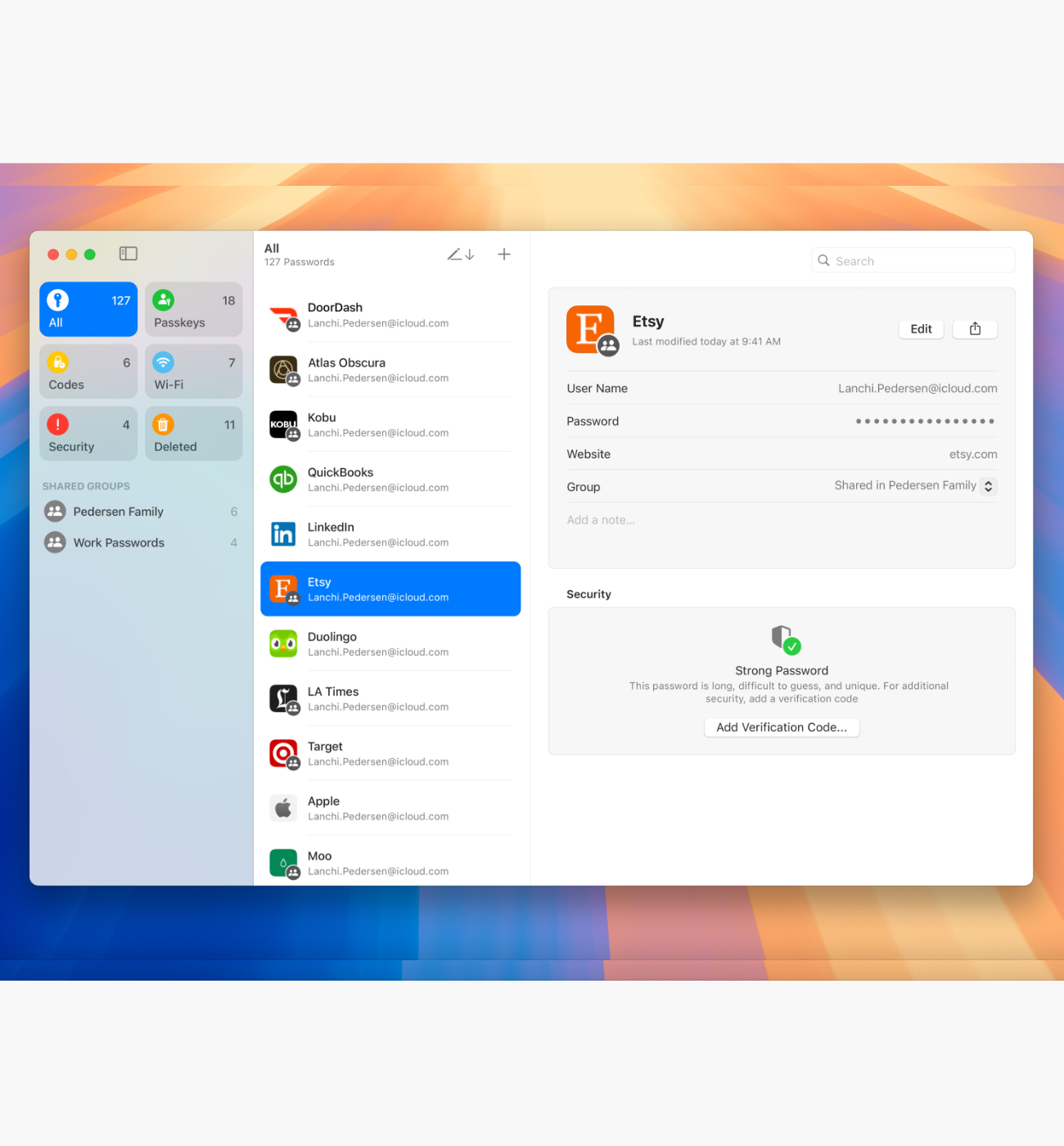Click the Target bullseye icon
1064x1146 pixels.
point(283,754)
